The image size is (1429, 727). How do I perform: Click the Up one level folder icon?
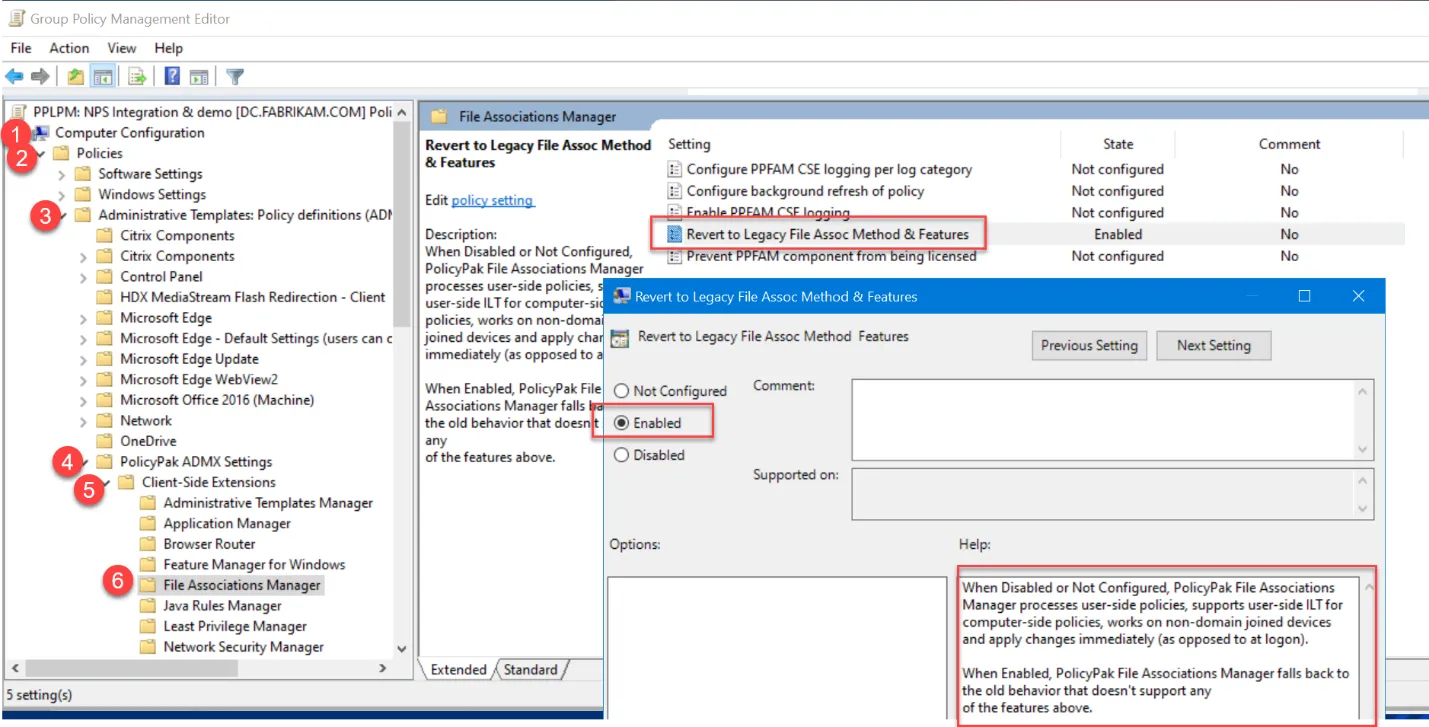click(x=76, y=76)
